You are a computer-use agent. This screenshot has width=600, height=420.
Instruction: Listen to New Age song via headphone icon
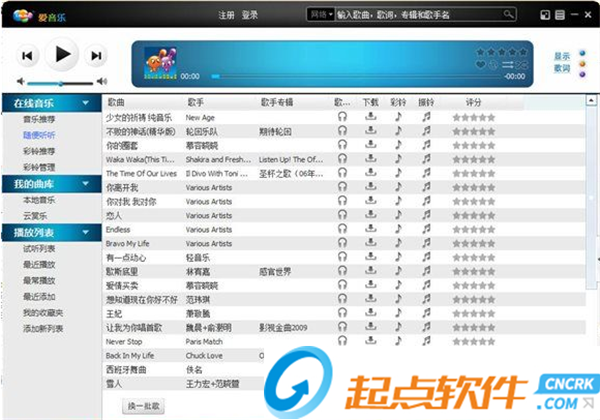point(342,117)
